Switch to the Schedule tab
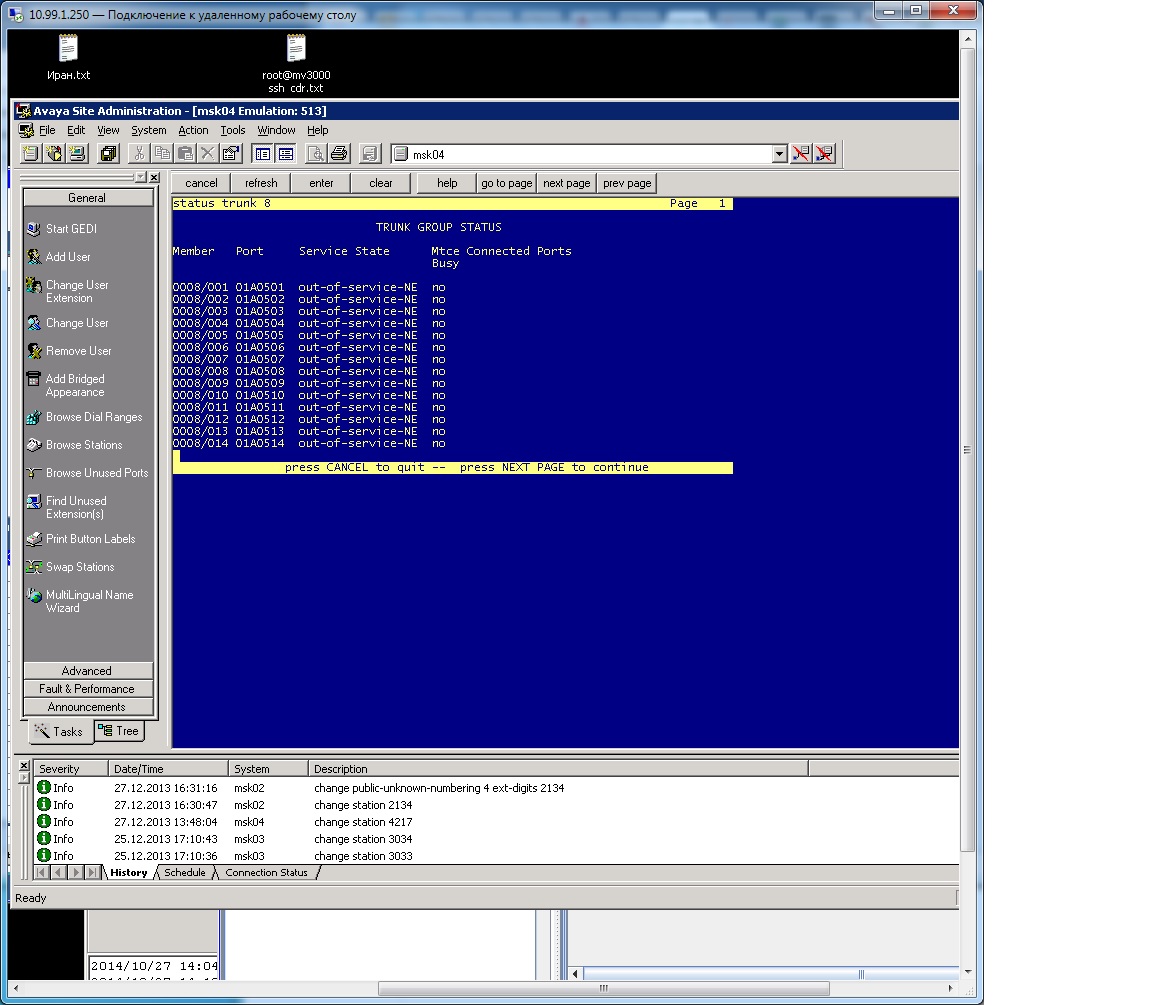 click(x=184, y=872)
